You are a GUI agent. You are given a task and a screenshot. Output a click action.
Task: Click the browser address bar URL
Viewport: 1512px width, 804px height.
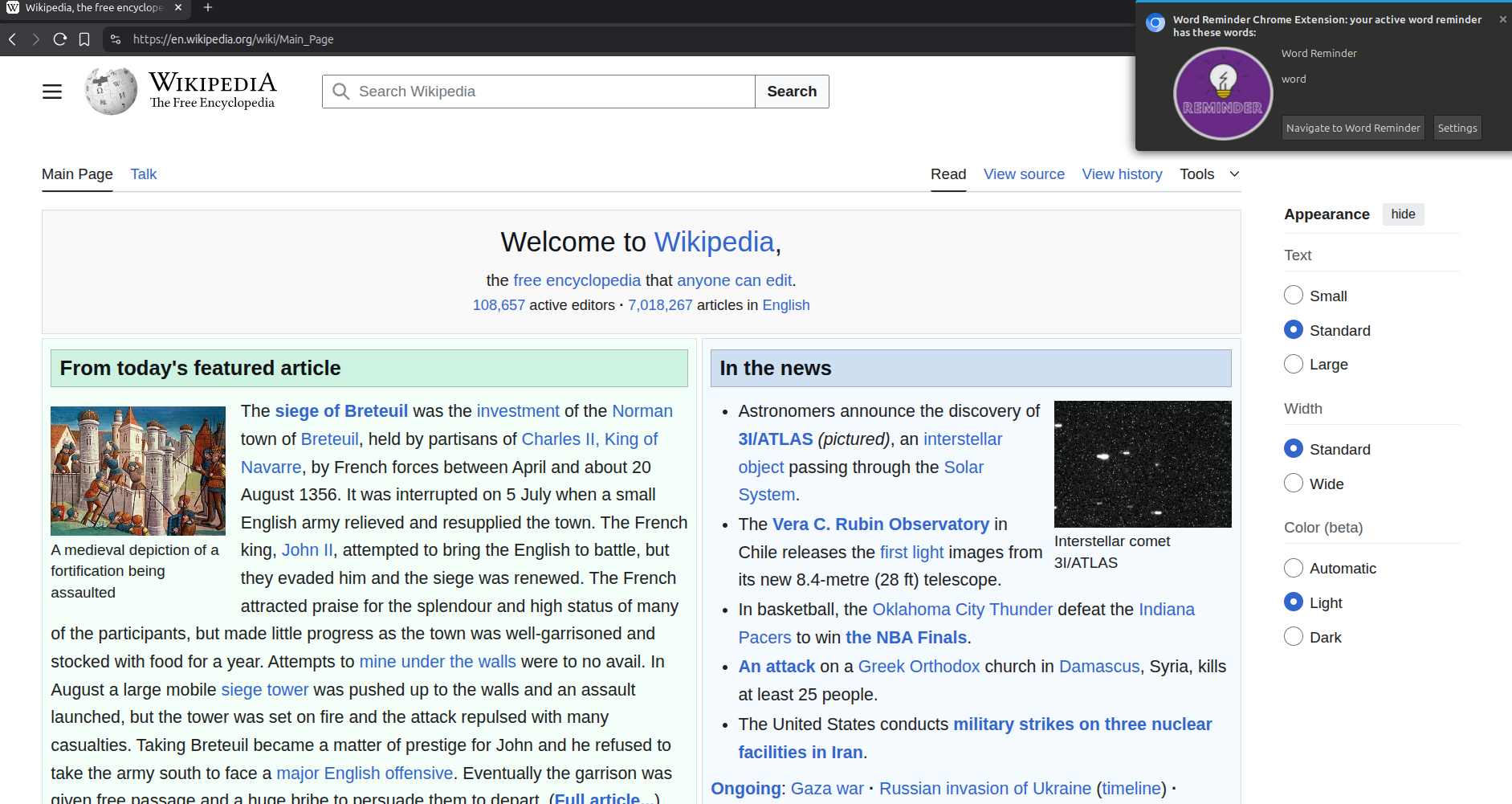coord(233,39)
